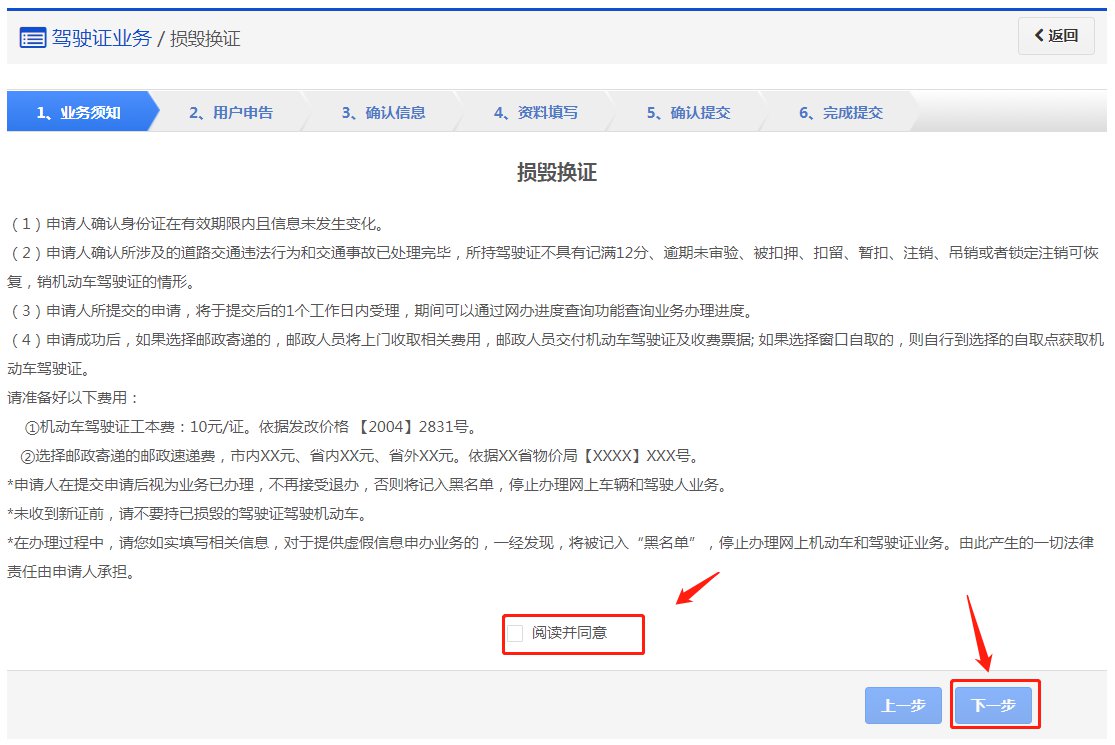
Task: Select step 4、资料填写
Action: [535, 112]
